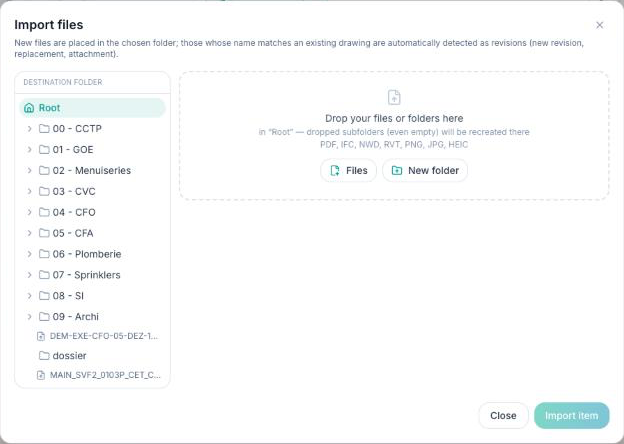624x444 pixels.
Task: Click the 05 - CFA folder icon
Action: (x=44, y=233)
